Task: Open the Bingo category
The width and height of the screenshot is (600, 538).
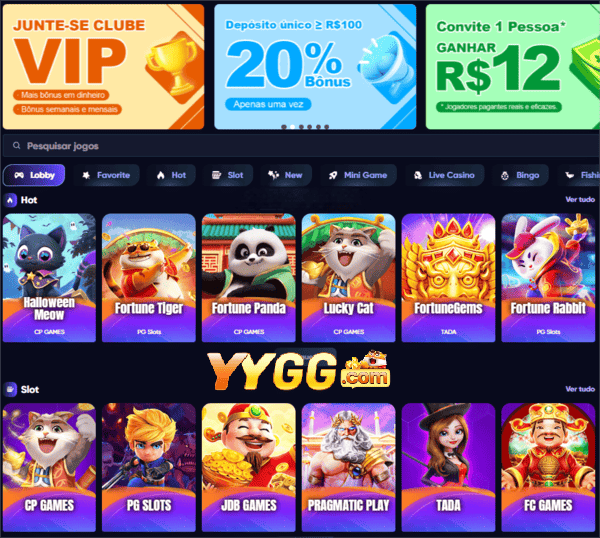Action: [520, 175]
